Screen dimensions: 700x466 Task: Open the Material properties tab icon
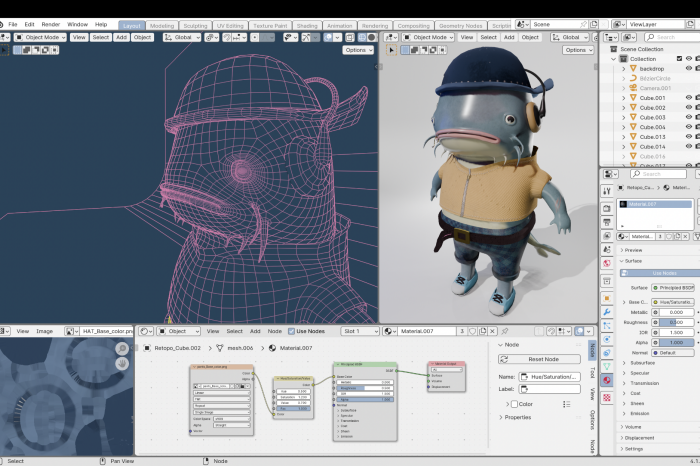pos(607,380)
